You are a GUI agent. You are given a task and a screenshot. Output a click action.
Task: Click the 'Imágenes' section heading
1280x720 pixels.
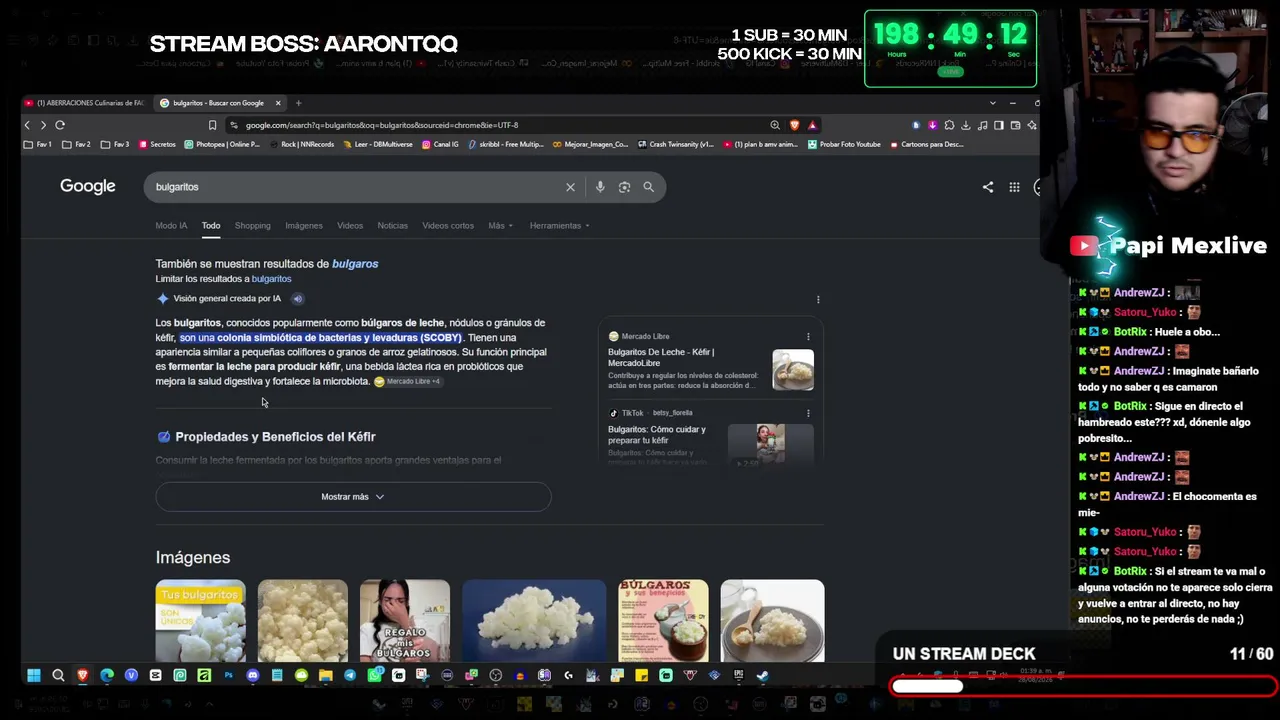pyautogui.click(x=193, y=558)
